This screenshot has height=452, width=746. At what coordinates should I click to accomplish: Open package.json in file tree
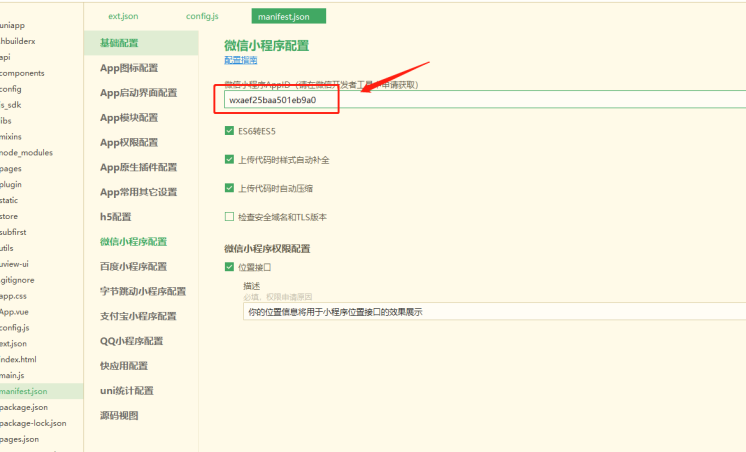pyautogui.click(x=24, y=407)
